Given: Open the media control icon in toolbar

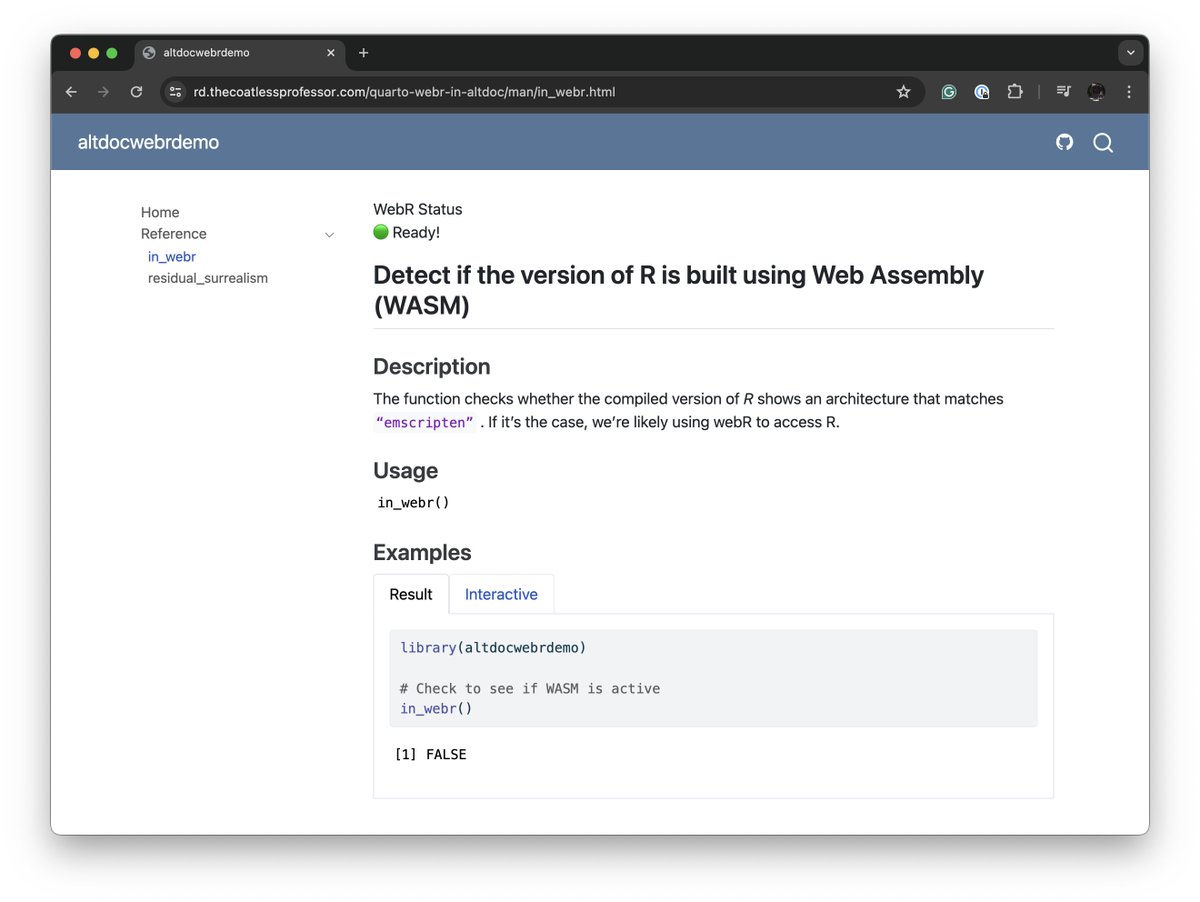Looking at the screenshot, I should point(1064,92).
